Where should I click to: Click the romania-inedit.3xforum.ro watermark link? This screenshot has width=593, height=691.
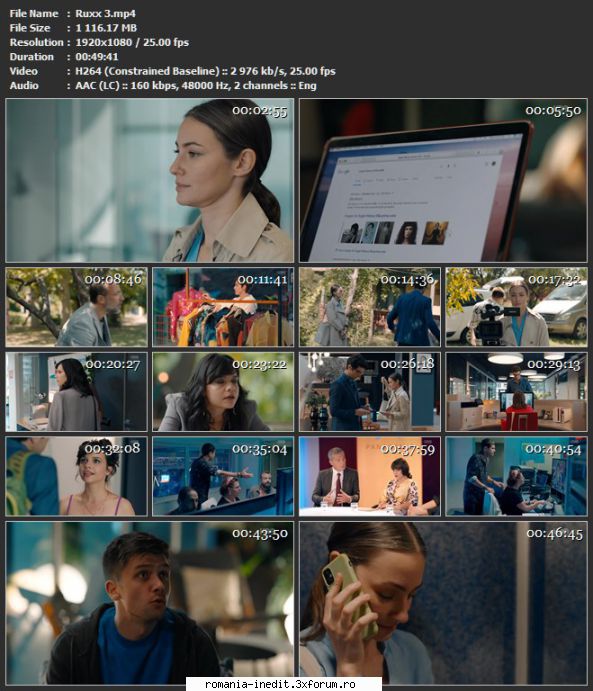[x=280, y=684]
